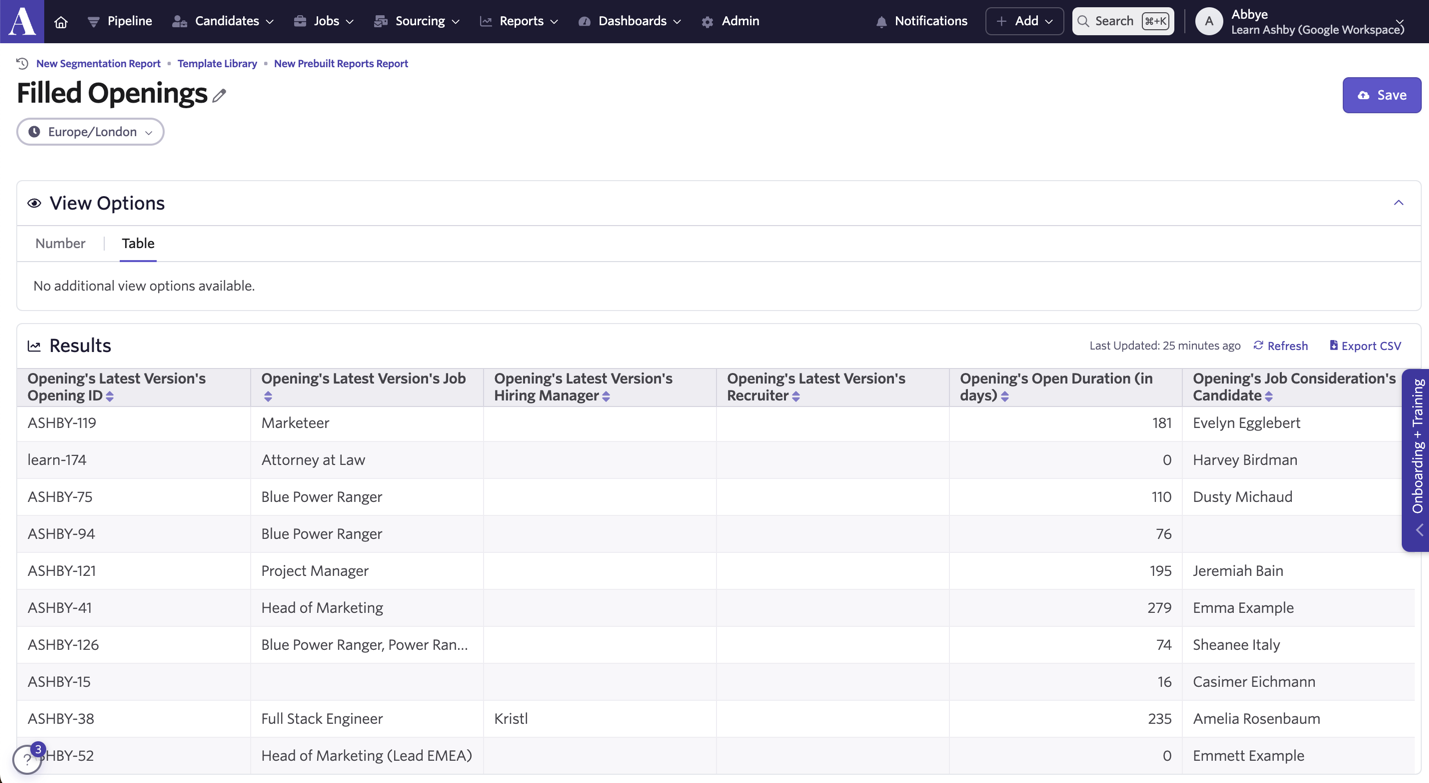Sort by Latest Version's Job column arrows
Image resolution: width=1429 pixels, height=783 pixels.
268,396
